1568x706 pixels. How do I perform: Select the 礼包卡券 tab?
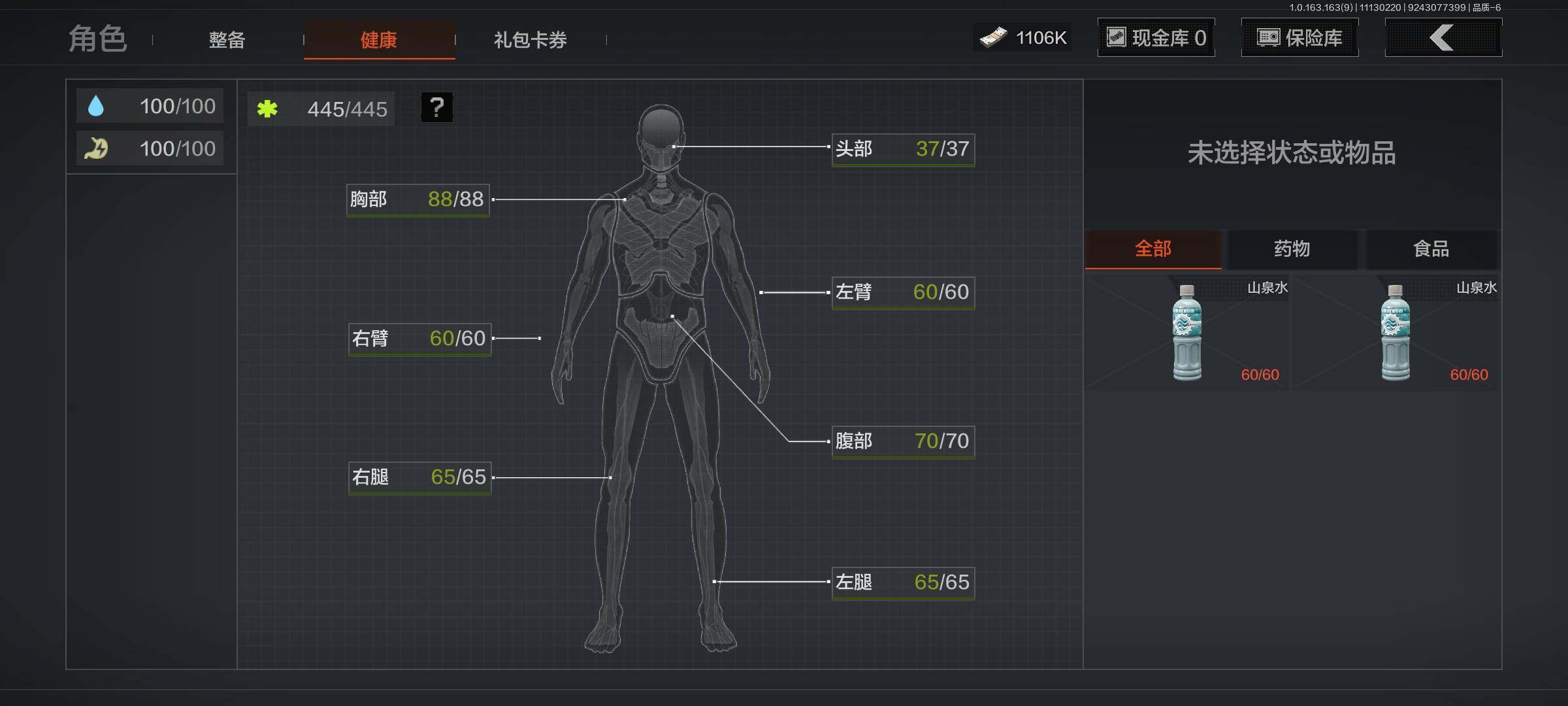tap(530, 40)
